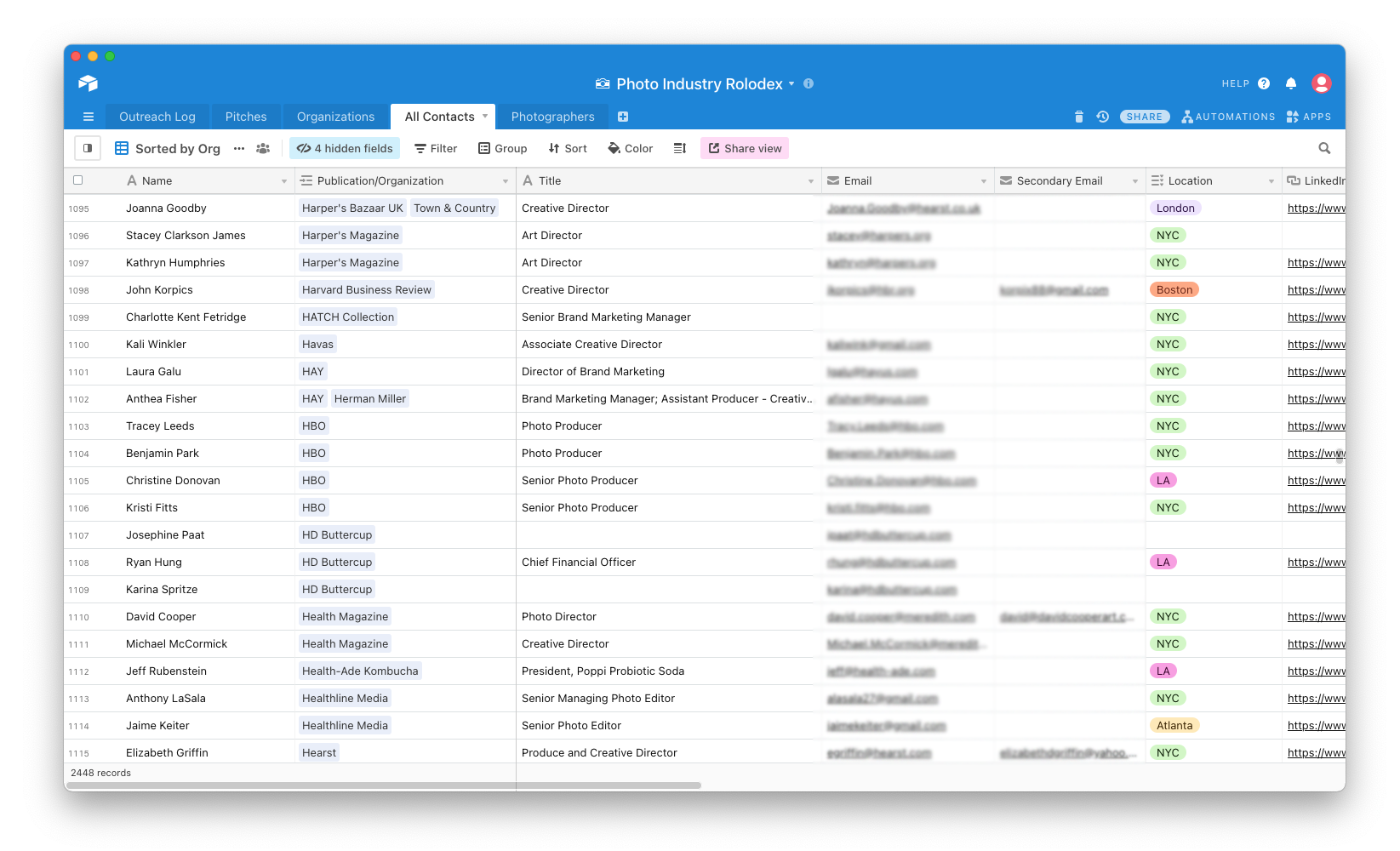The image size is (1400, 851).
Task: Select the Chief Financial Officer title cell
Action: click(x=668, y=562)
